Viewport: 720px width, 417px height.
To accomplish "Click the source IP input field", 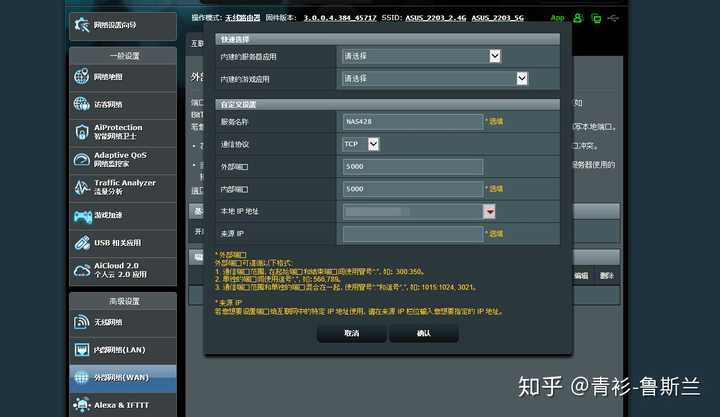I will click(x=412, y=234).
